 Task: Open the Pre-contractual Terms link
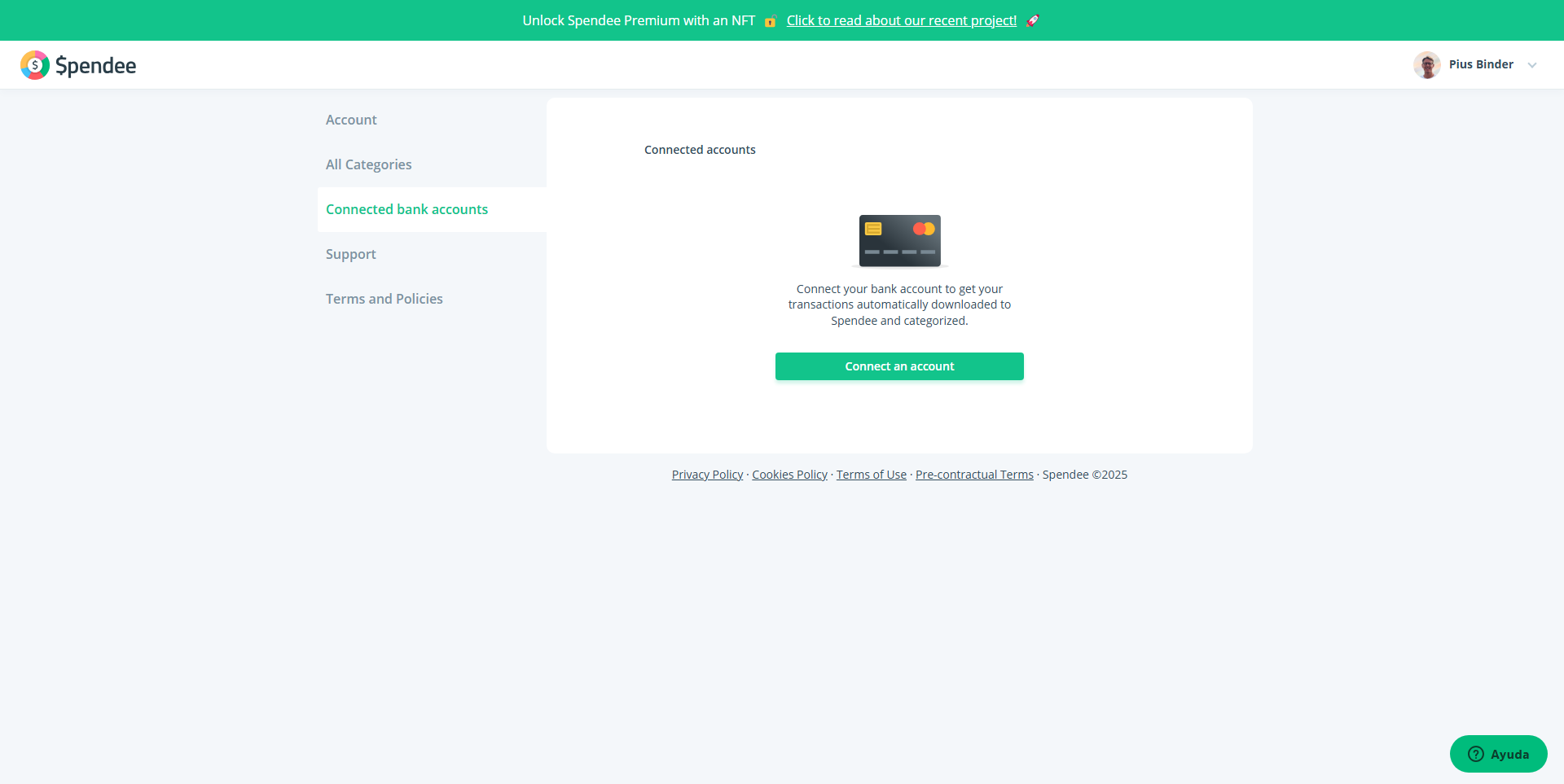point(973,475)
